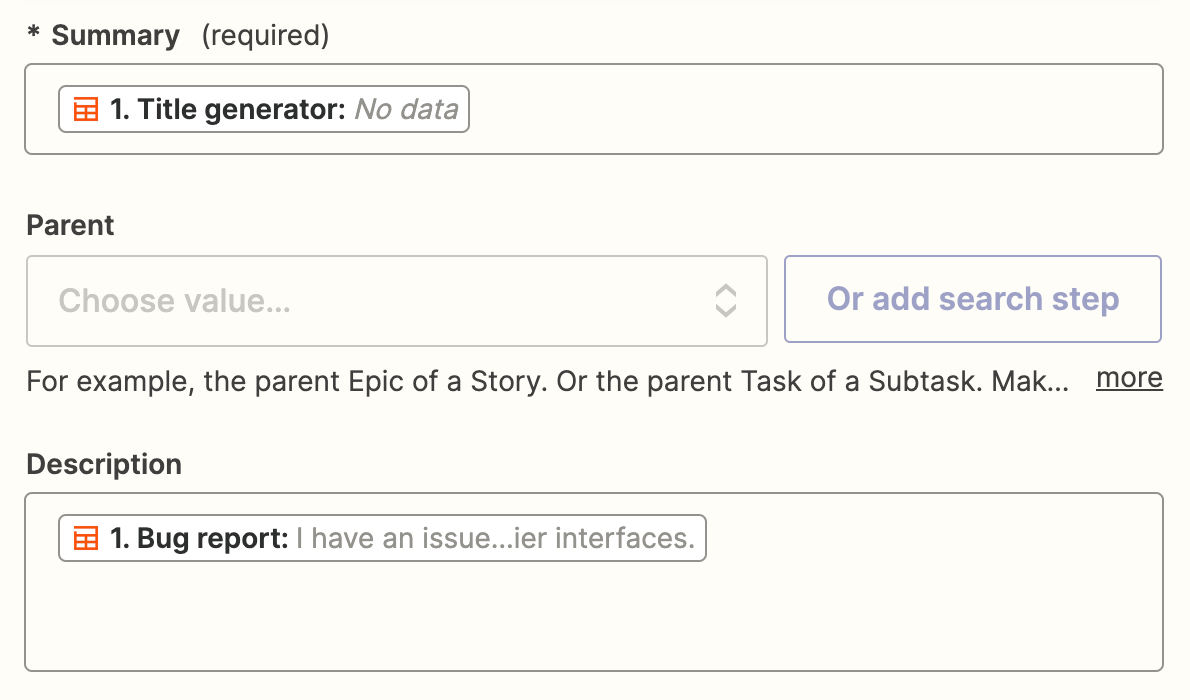This screenshot has width=1190, height=700.
Task: Click the "Parent" field label
Action: (70, 226)
